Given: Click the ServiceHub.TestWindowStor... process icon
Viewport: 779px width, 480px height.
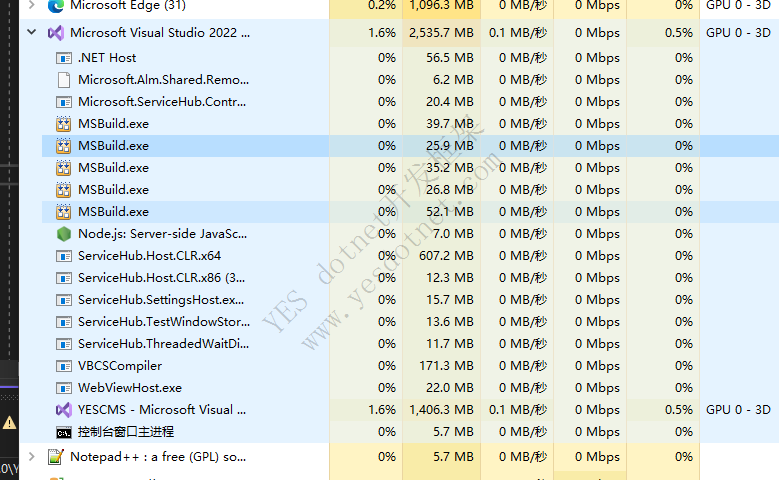Looking at the screenshot, I should tap(64, 322).
